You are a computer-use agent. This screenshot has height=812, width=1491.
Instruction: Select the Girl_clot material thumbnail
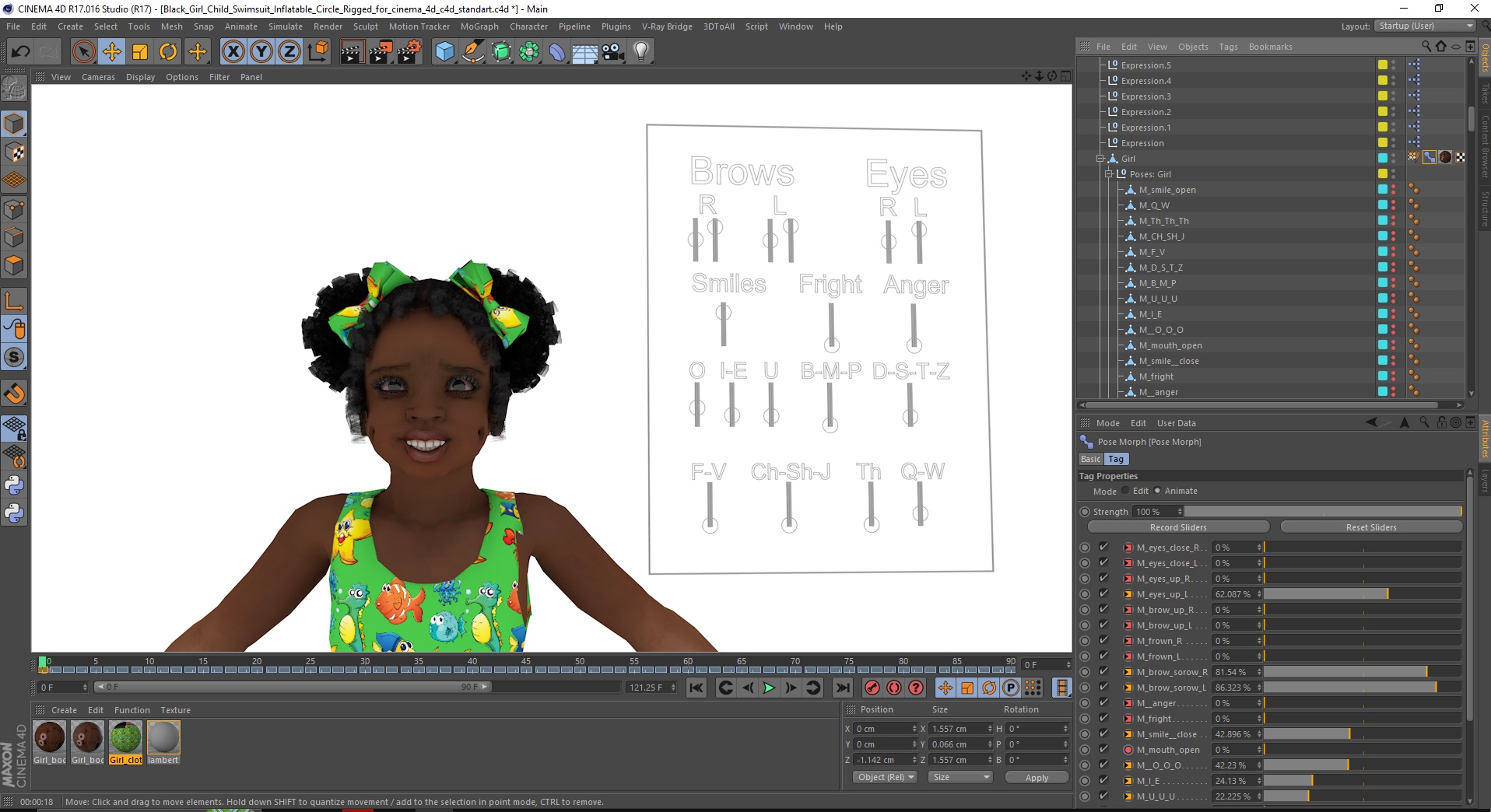tap(125, 742)
